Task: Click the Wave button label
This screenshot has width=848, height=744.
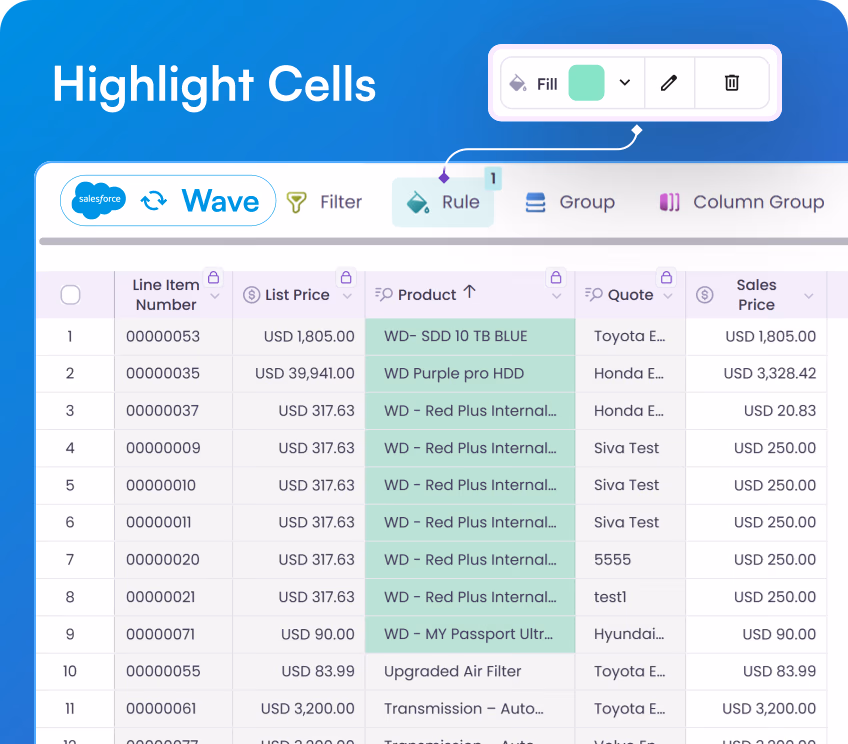Action: point(220,201)
